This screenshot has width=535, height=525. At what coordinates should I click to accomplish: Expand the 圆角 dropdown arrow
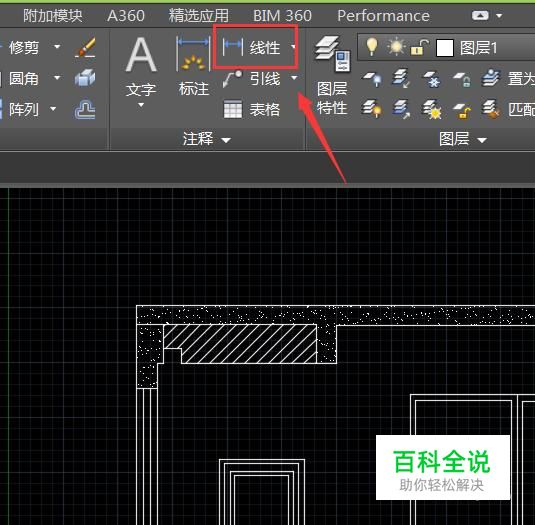57,78
